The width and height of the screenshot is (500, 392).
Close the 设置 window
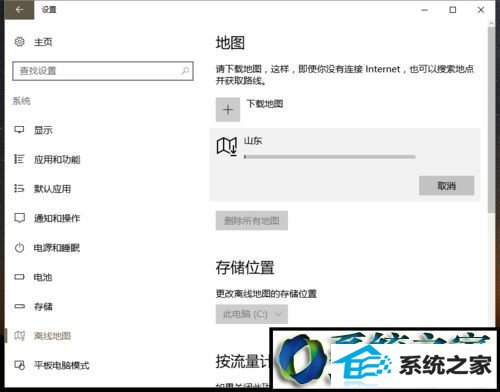pos(481,10)
